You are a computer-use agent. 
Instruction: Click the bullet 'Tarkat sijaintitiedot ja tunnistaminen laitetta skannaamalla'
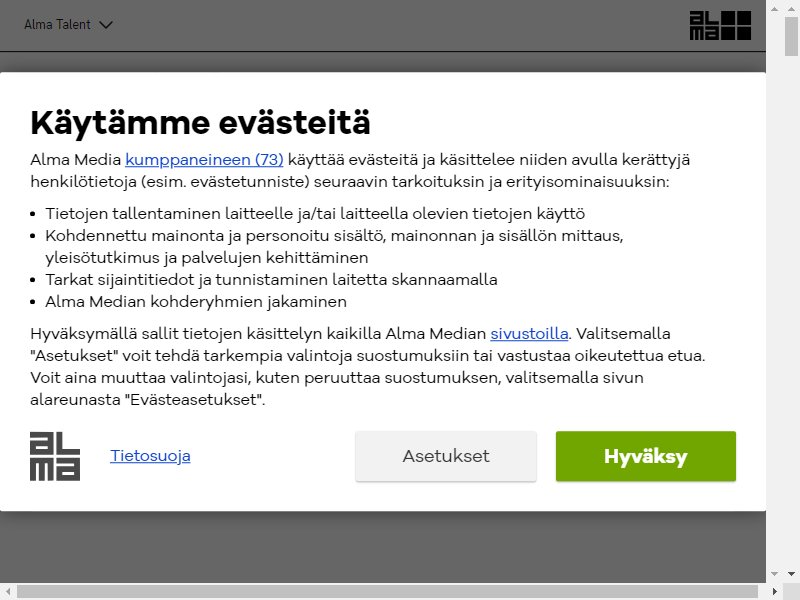point(271,280)
